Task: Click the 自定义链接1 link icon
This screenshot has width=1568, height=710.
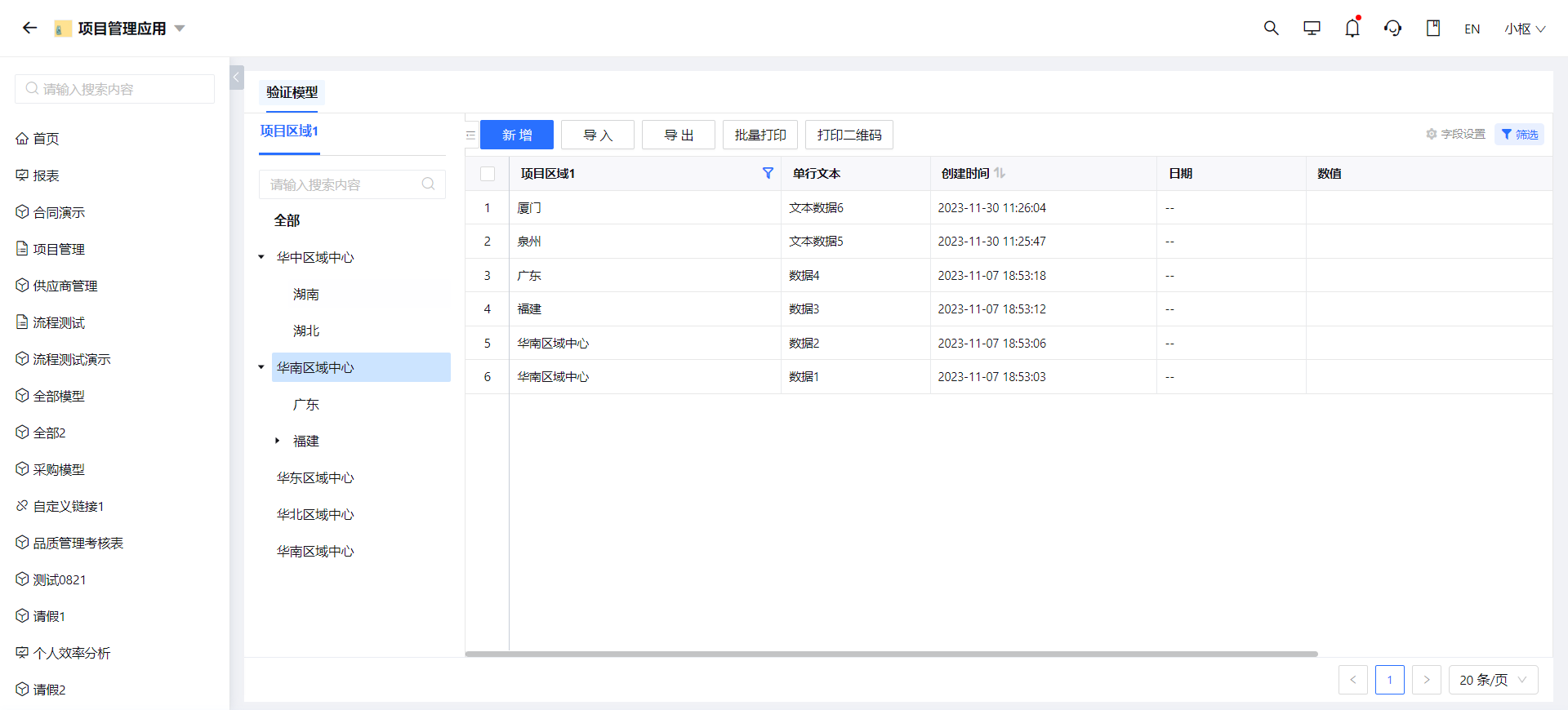Action: (22, 505)
